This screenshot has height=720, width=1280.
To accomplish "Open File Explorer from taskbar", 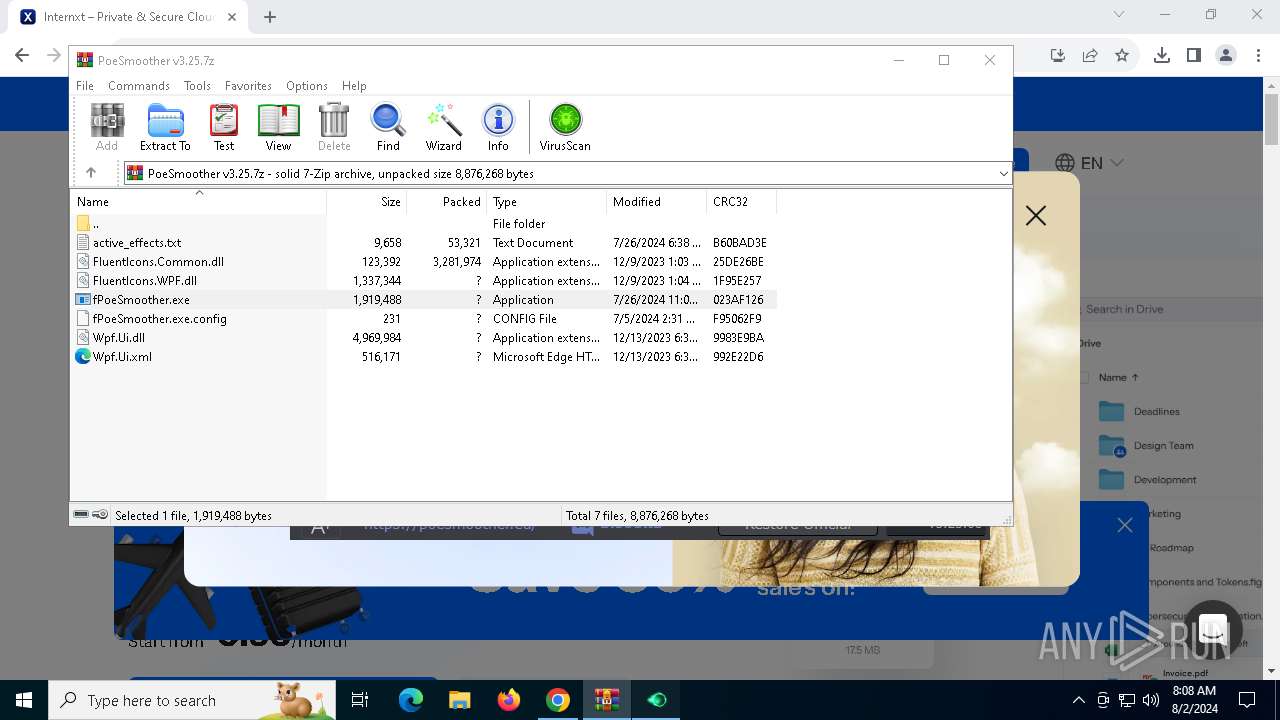I will 460,700.
